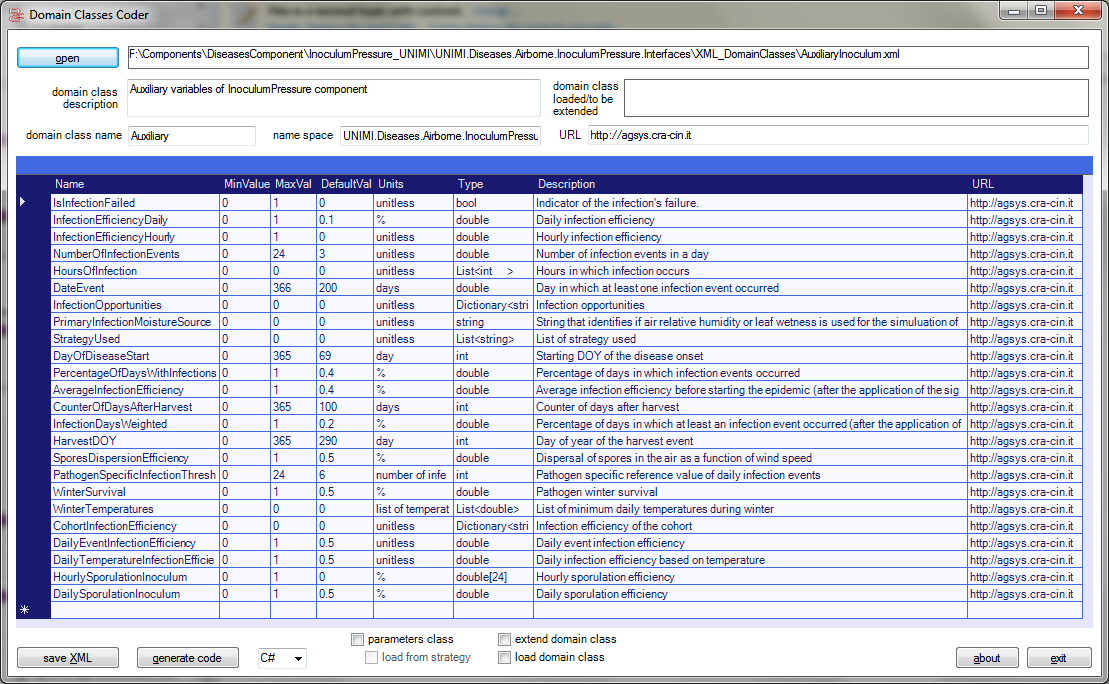Viewport: 1109px width, 684px height.
Task: Click the new-row asterisk marker
Action: [x=25, y=610]
